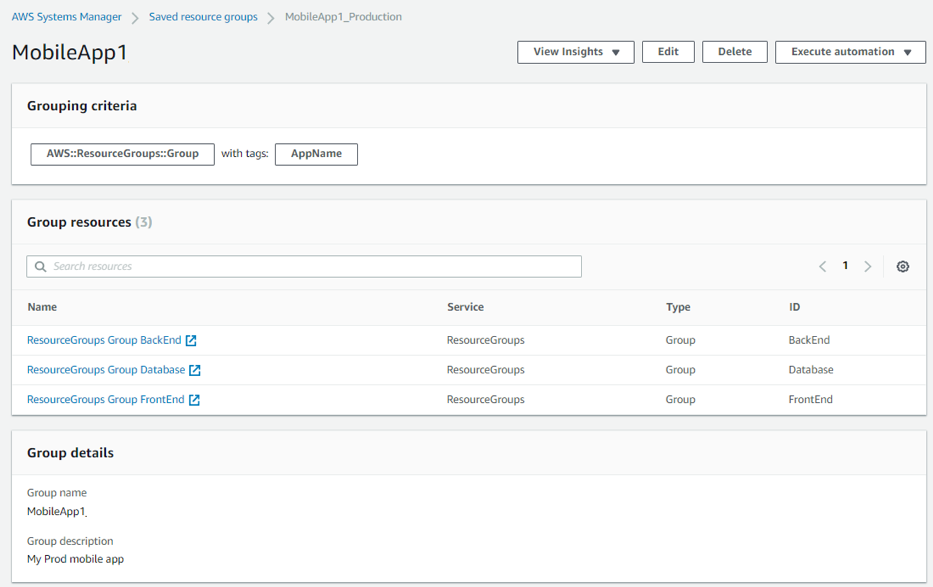This screenshot has width=933, height=587.
Task: Select page number 1 in pagination
Action: [845, 266]
